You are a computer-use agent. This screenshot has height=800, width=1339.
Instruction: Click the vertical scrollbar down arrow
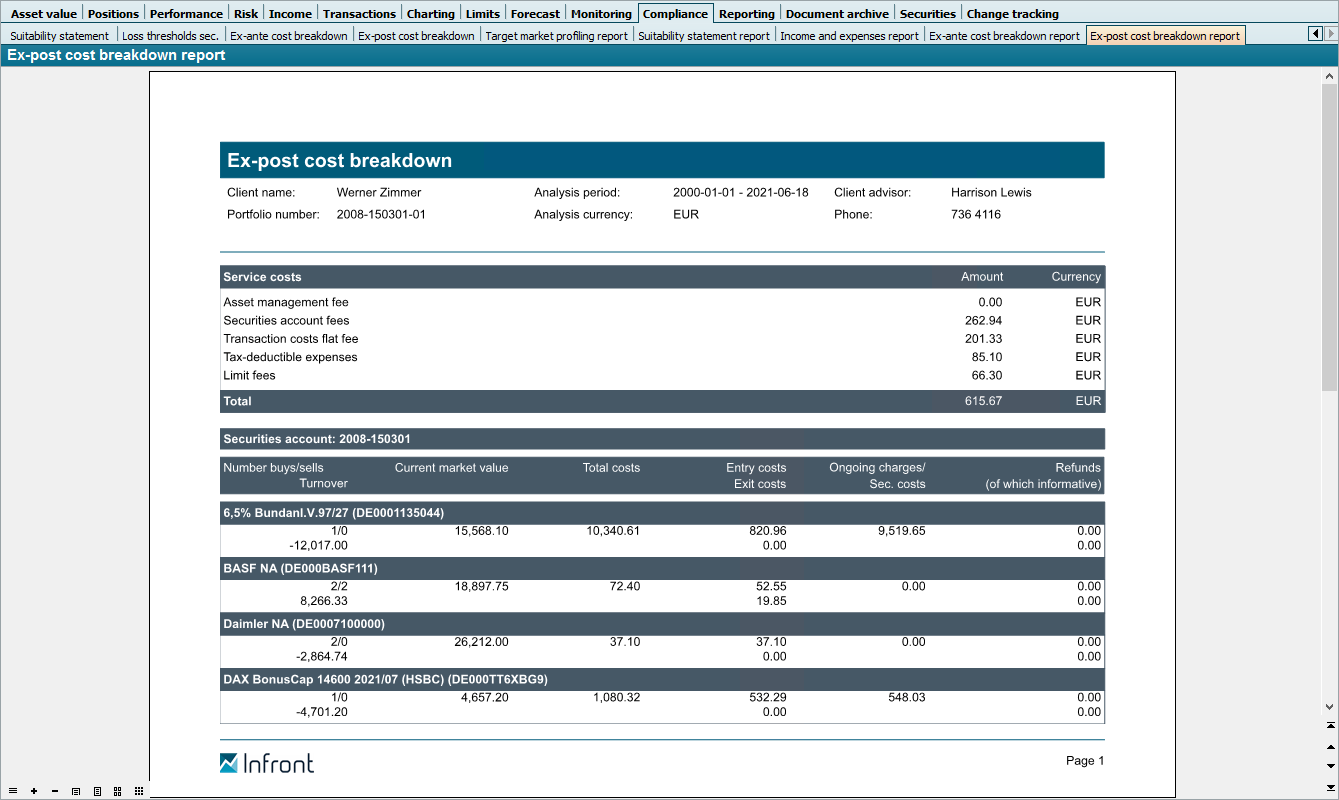[x=1330, y=706]
